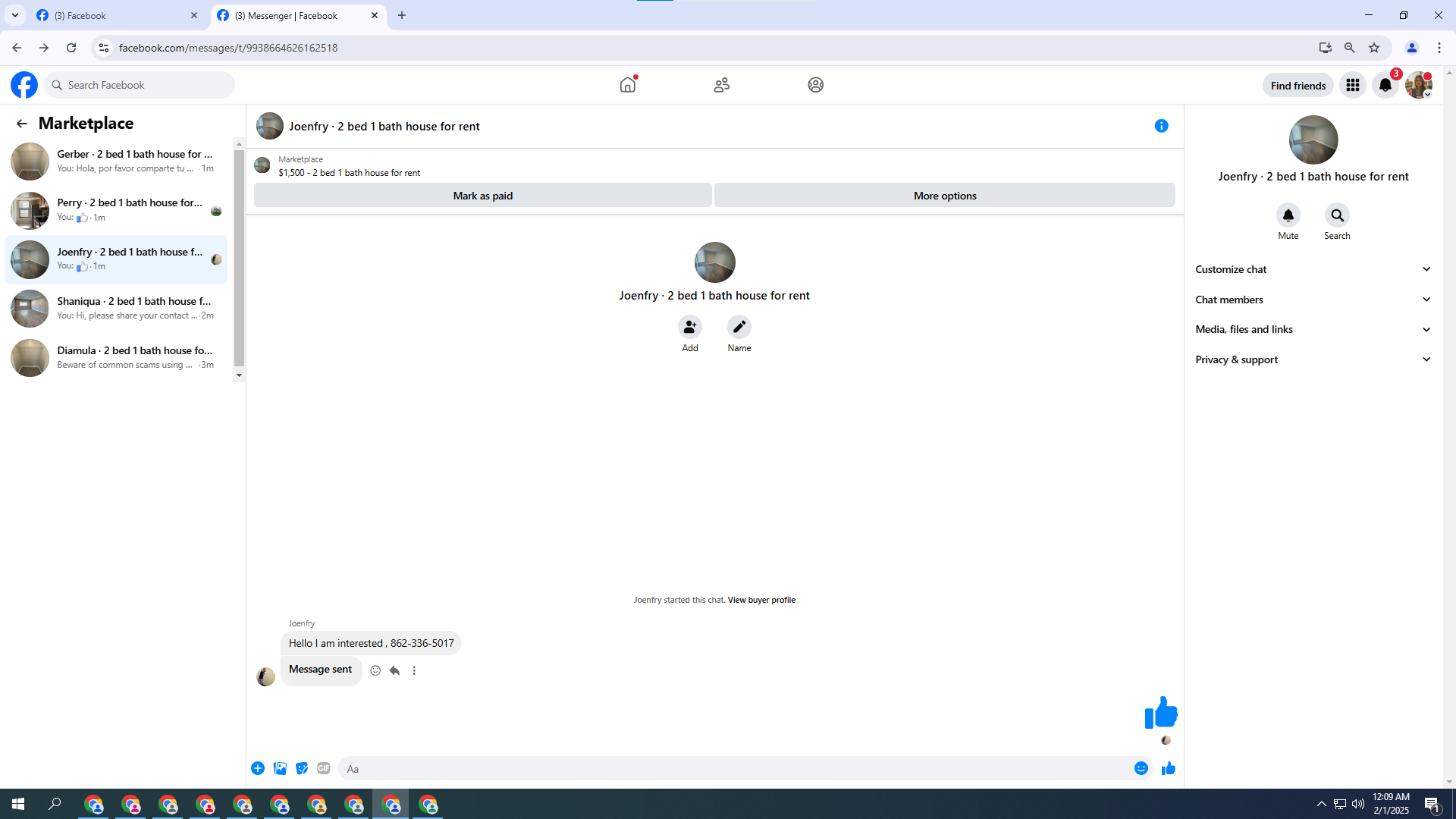Reload the page

(71, 48)
